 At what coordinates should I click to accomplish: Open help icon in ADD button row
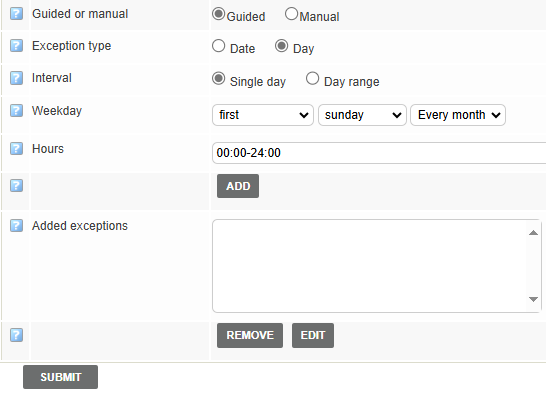(x=16, y=185)
